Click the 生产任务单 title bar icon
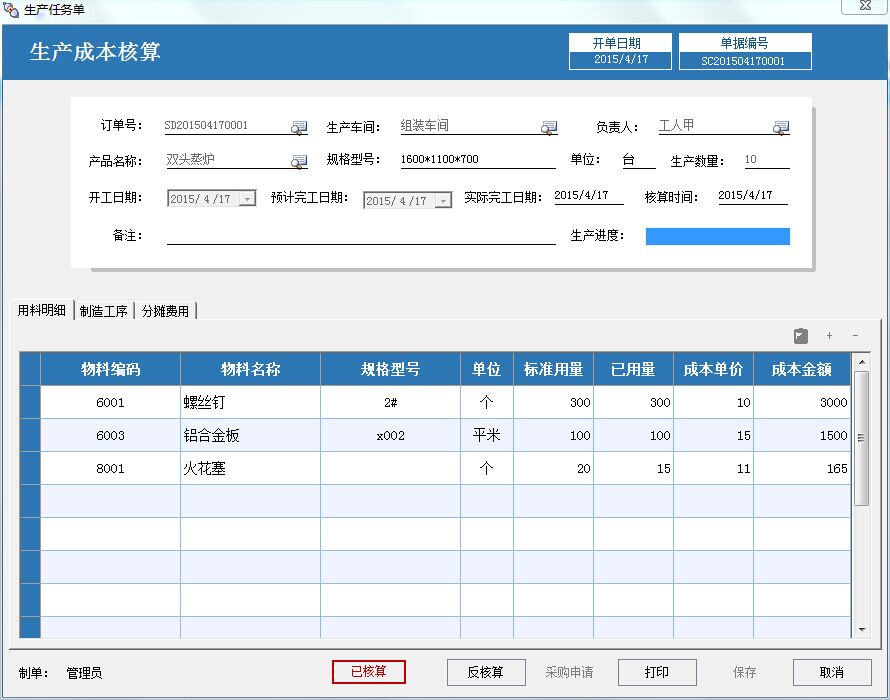 pyautogui.click(x=12, y=9)
